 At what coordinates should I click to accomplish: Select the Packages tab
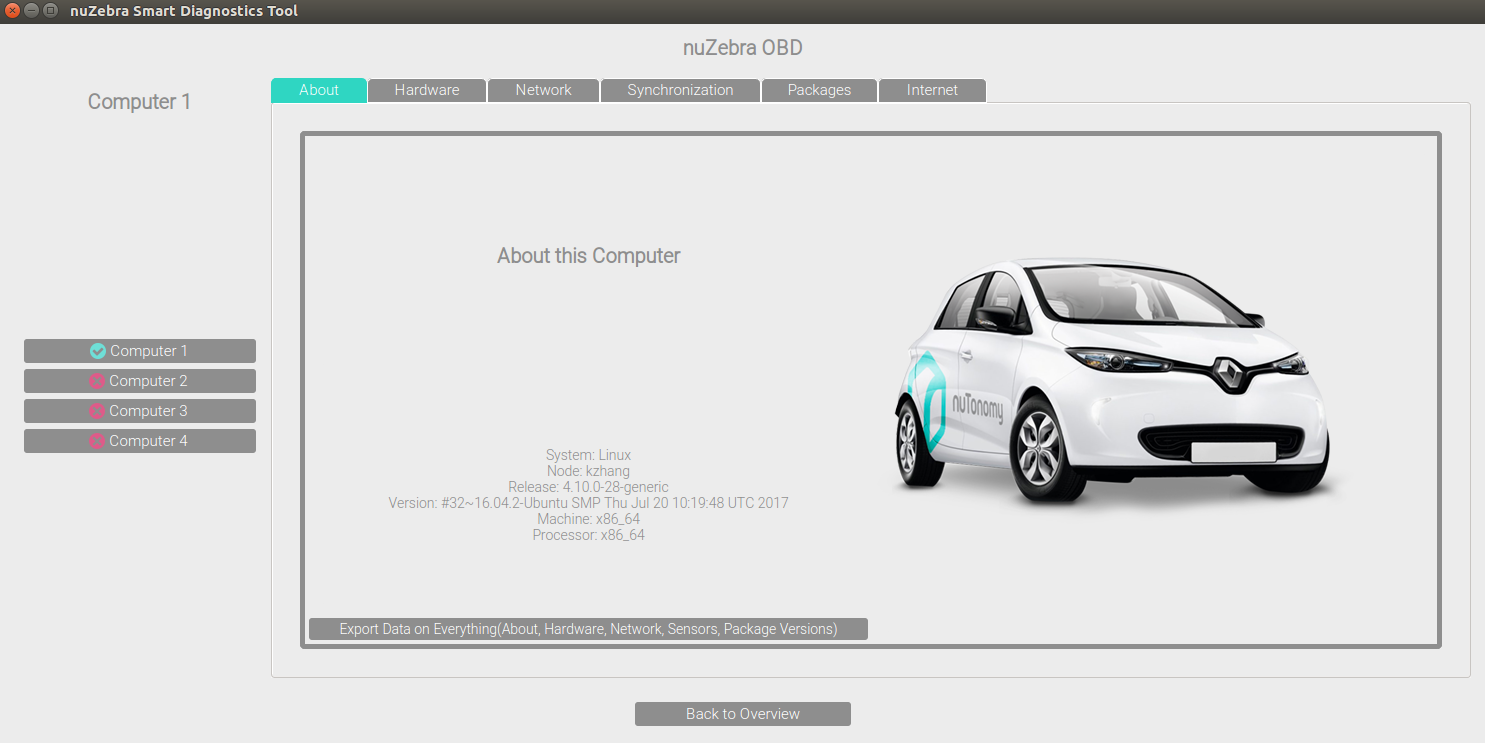tap(819, 90)
